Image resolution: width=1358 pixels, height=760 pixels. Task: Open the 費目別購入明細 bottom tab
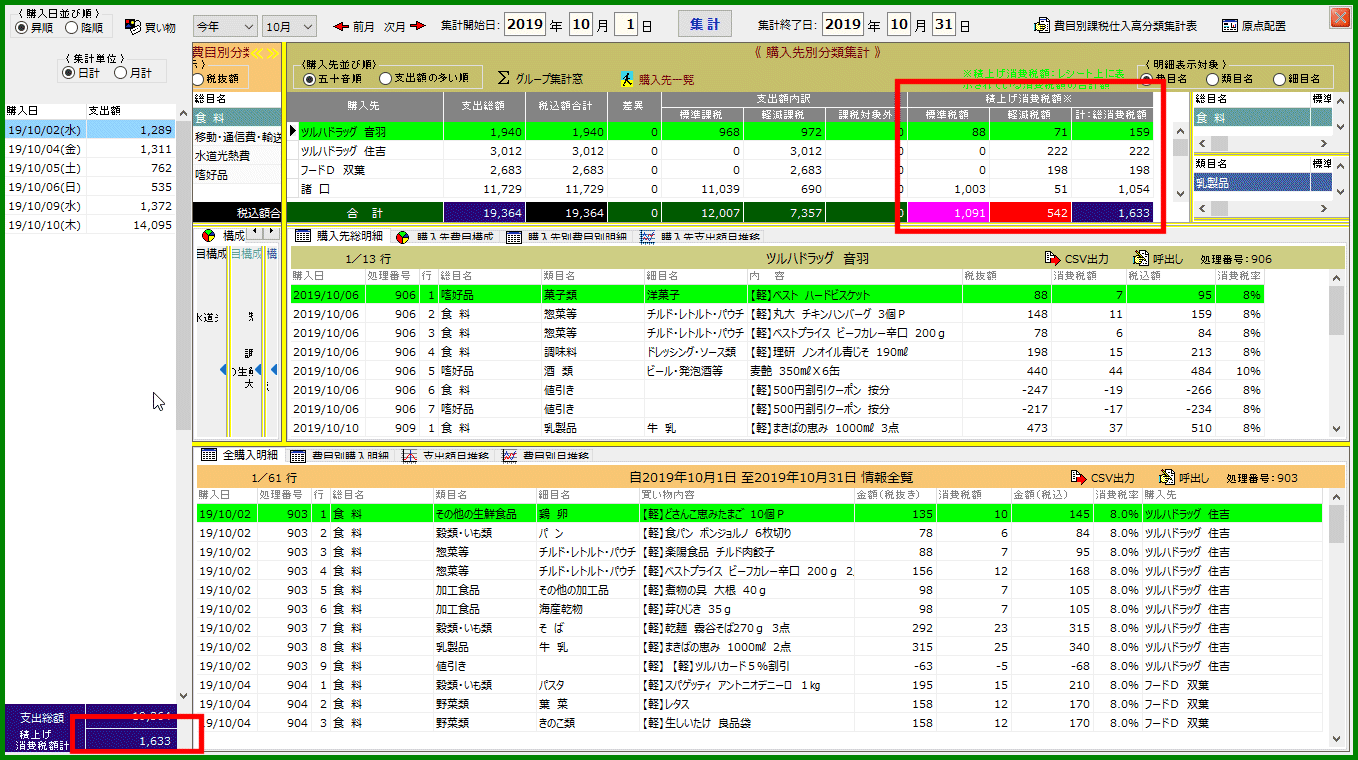(x=297, y=455)
